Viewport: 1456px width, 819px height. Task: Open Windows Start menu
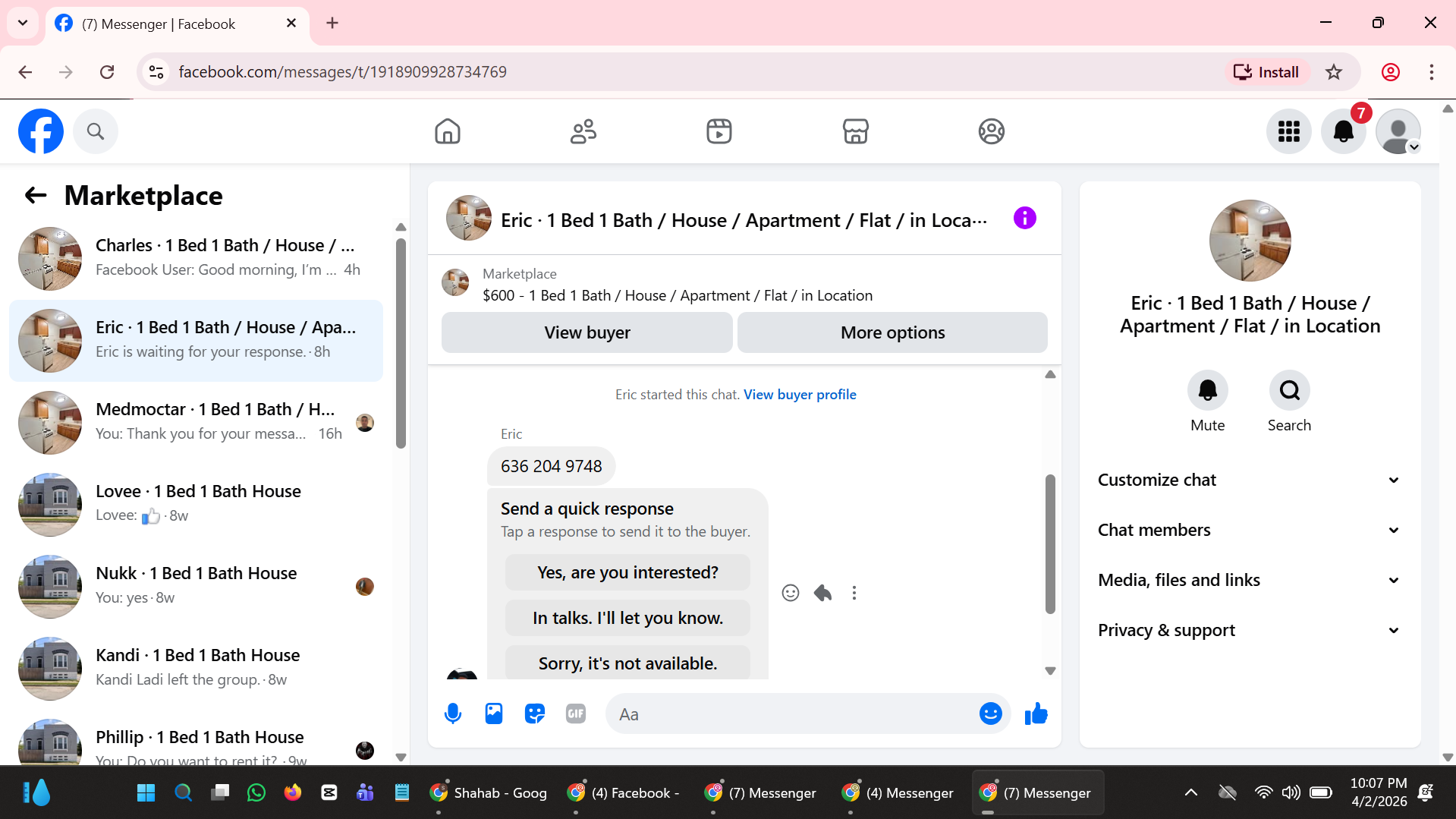[x=146, y=793]
